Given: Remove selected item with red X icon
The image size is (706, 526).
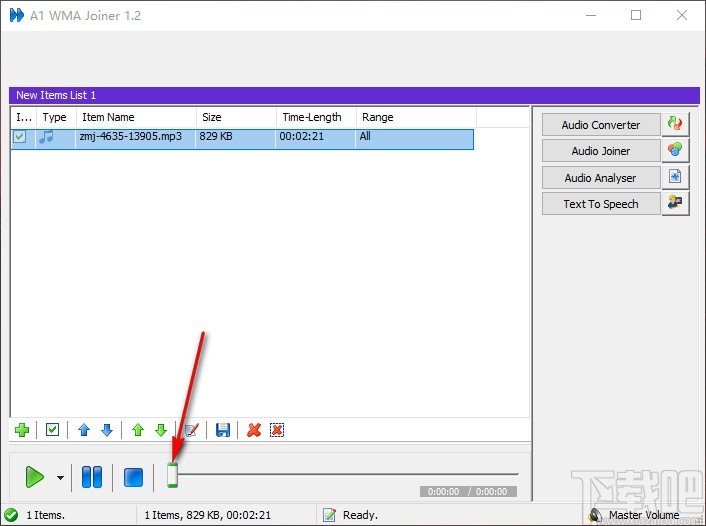Looking at the screenshot, I should click(x=254, y=430).
